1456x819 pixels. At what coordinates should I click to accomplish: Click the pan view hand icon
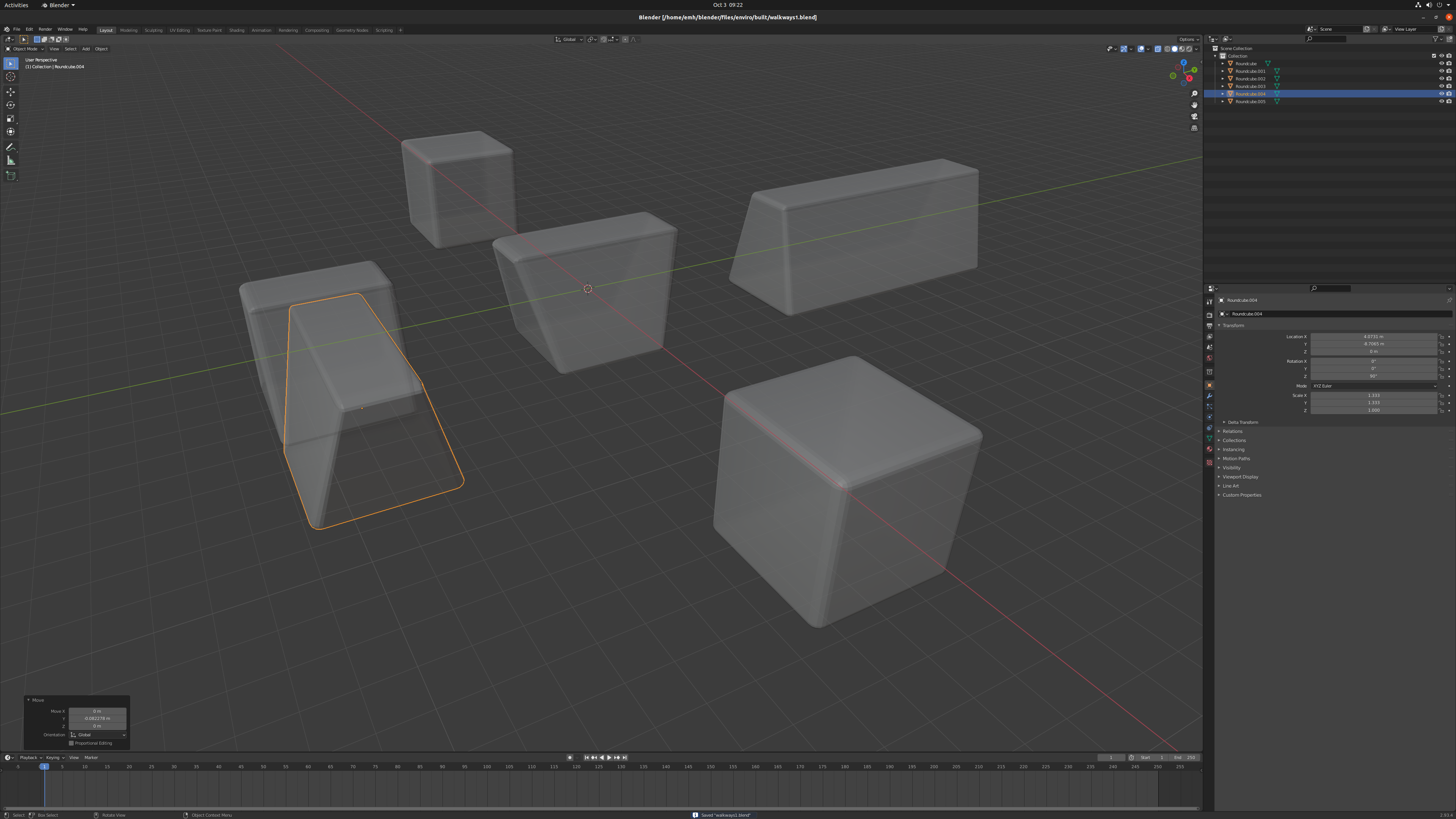click(x=1194, y=105)
